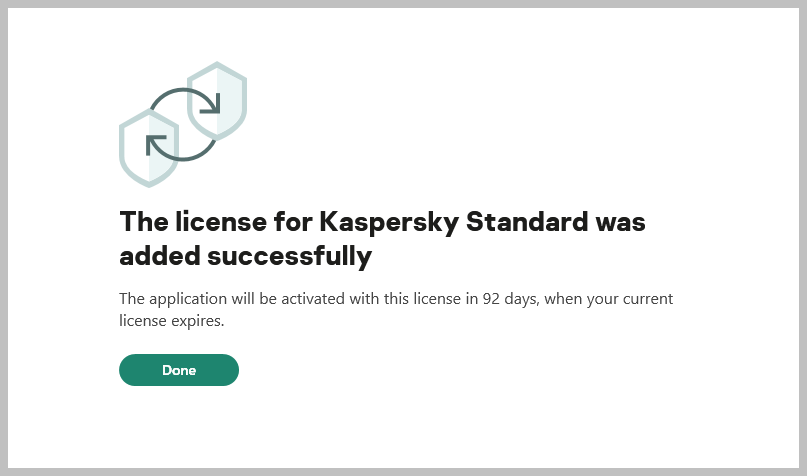The width and height of the screenshot is (807, 476).
Task: Click the Done button
Action: pyautogui.click(x=179, y=370)
